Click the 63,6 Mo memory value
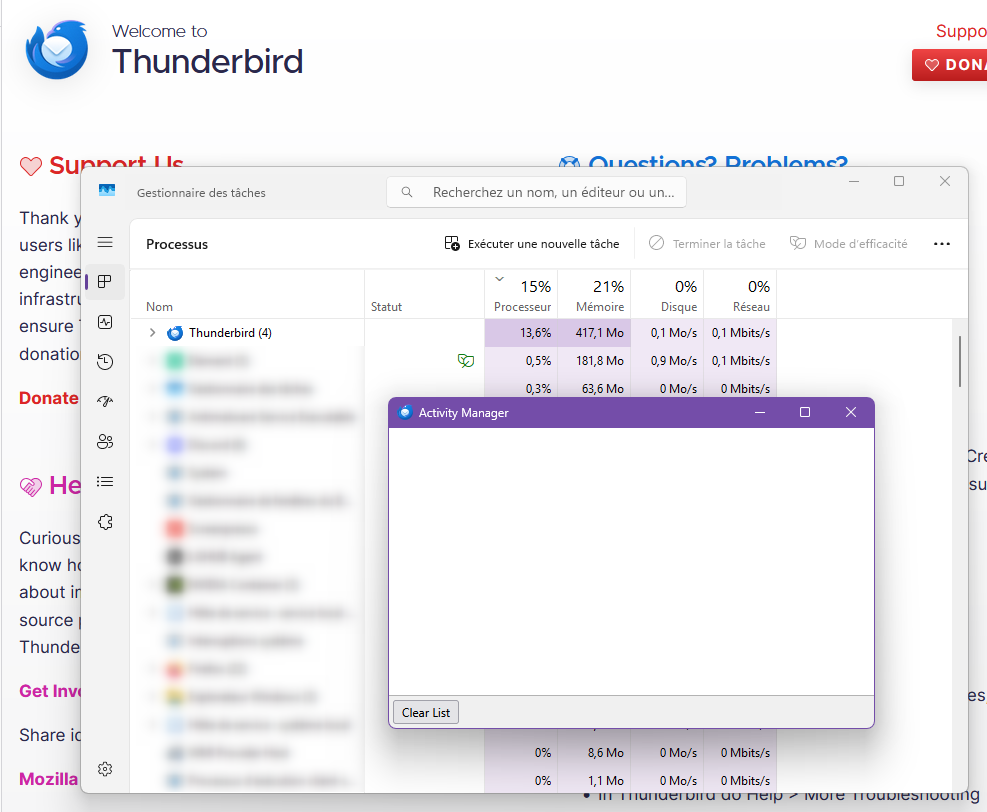Image resolution: width=987 pixels, height=812 pixels. click(x=602, y=388)
